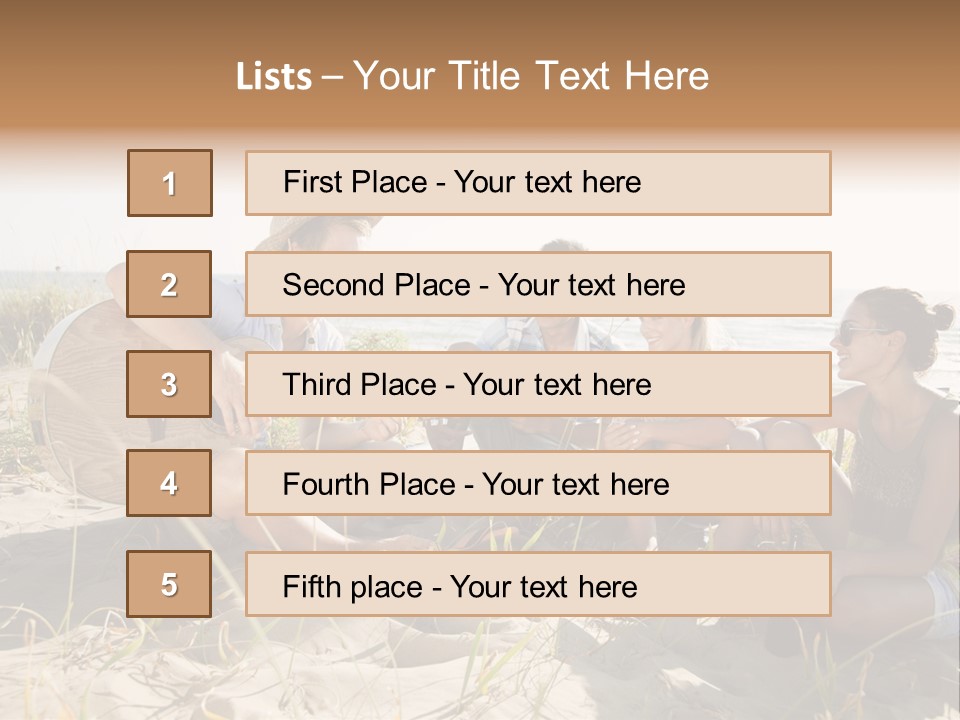Click 'Your Title Text Here' in the title
The height and width of the screenshot is (720, 960).
[531, 76]
